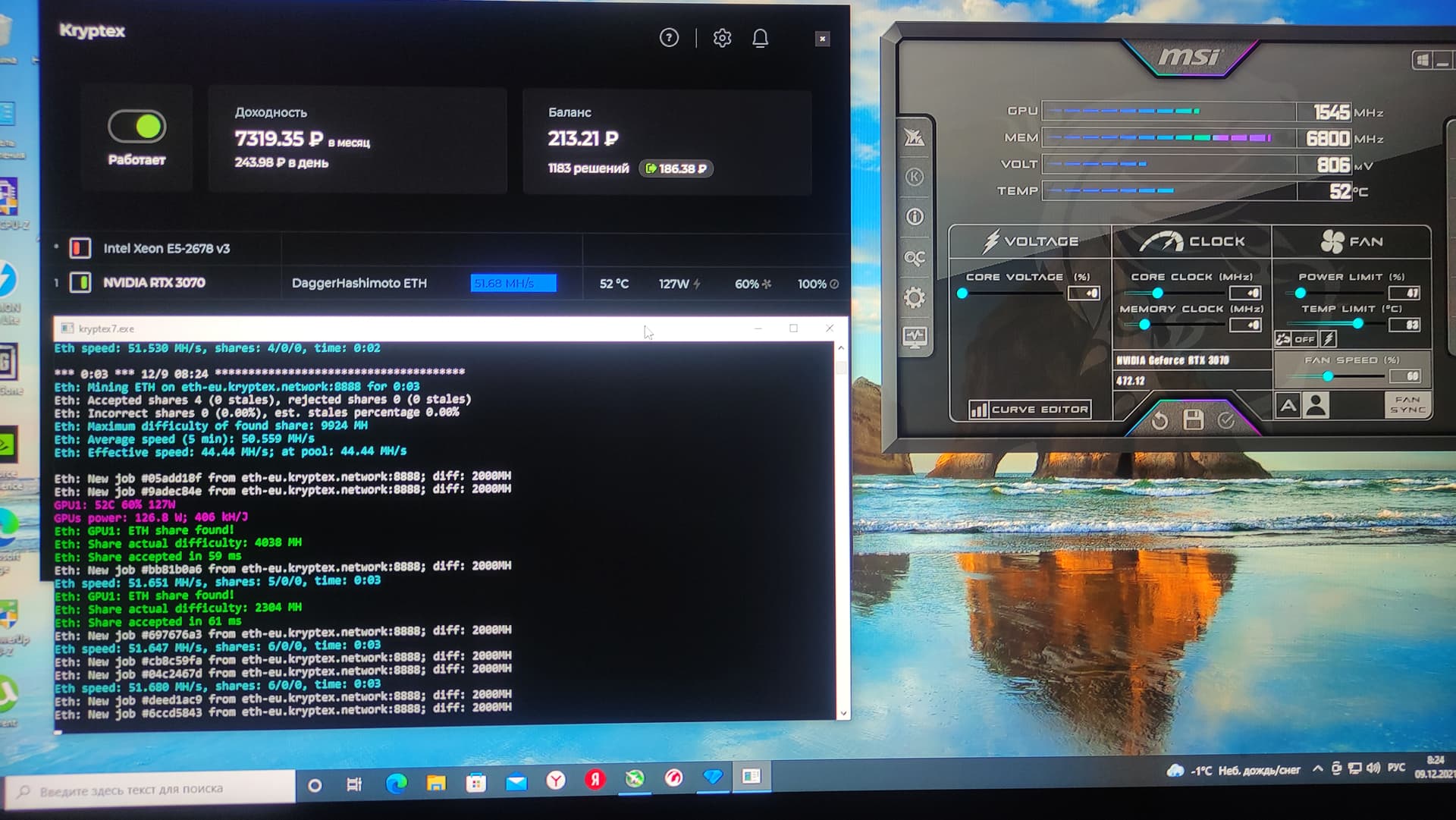The image size is (1456, 820).
Task: Click DaggerHashimoto ETH algorithm label
Action: pos(359,283)
